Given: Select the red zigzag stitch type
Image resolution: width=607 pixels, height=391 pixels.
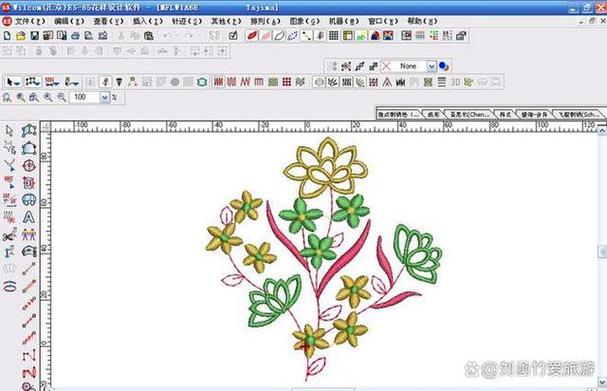Looking at the screenshot, I should click(245, 82).
